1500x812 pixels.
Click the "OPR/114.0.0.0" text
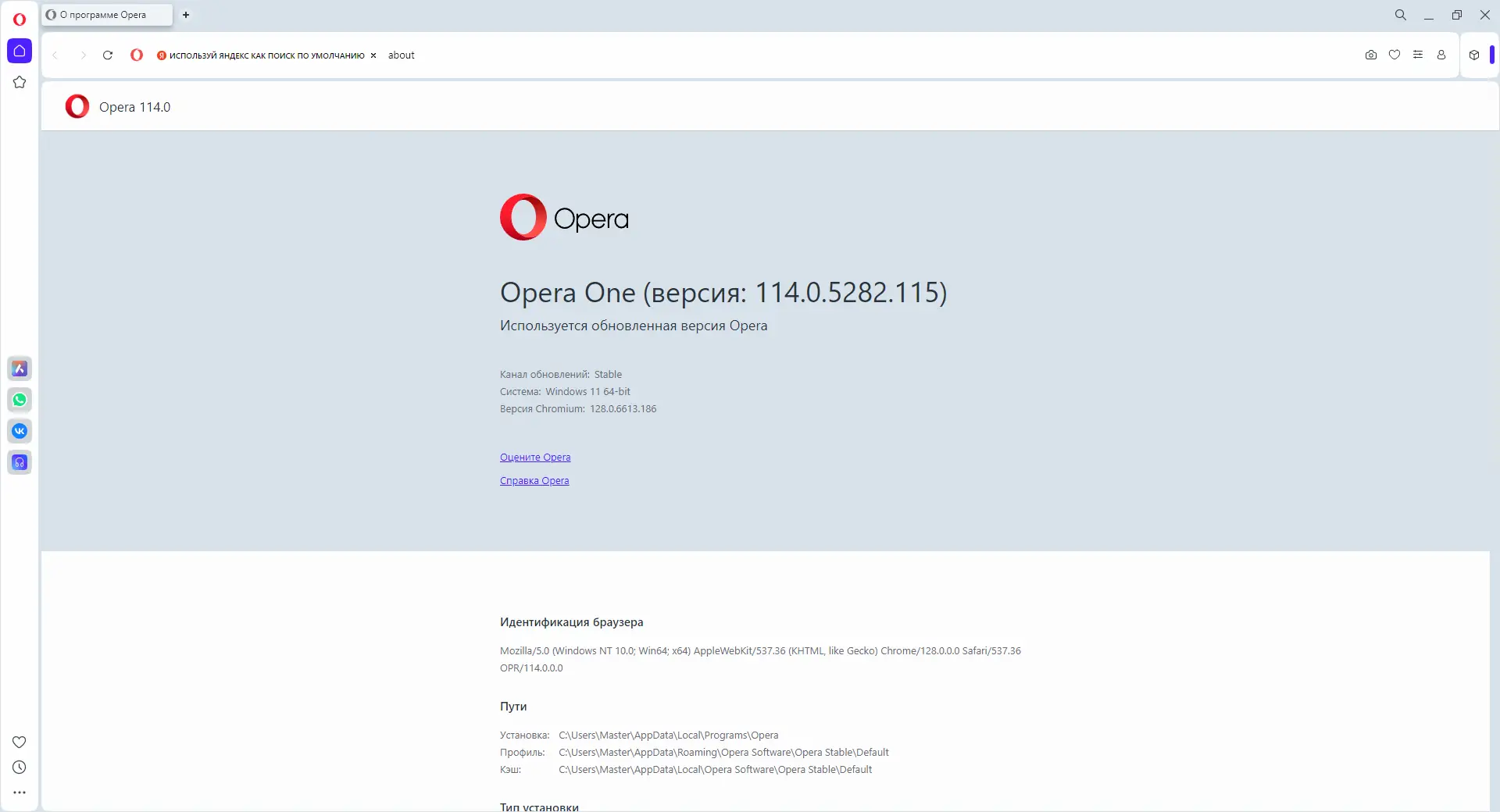[x=531, y=668]
